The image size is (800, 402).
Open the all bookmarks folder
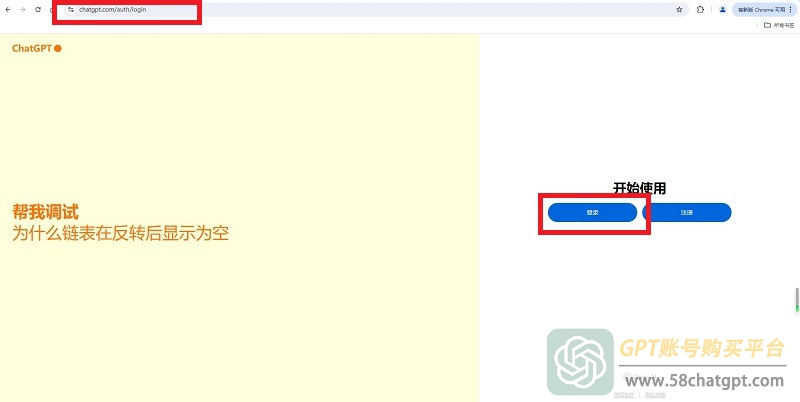click(x=778, y=25)
